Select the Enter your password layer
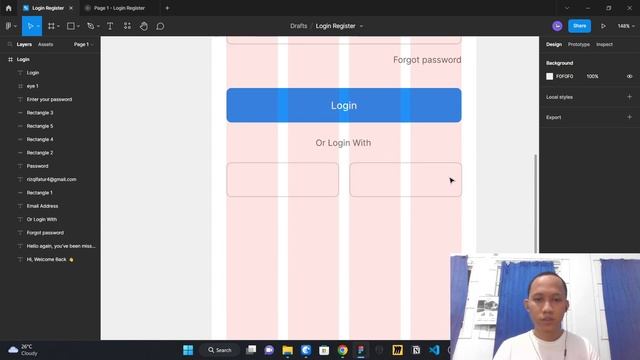The height and width of the screenshot is (360, 640). pyautogui.click(x=50, y=100)
